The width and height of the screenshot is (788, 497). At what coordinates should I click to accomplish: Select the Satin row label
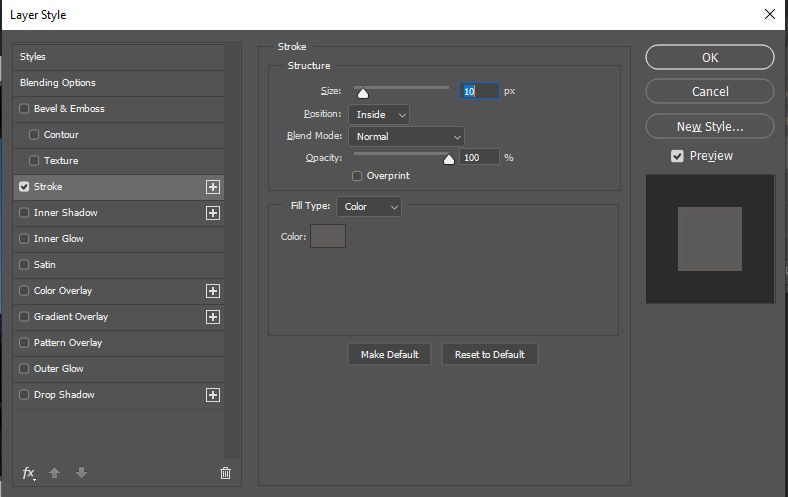pos(45,265)
